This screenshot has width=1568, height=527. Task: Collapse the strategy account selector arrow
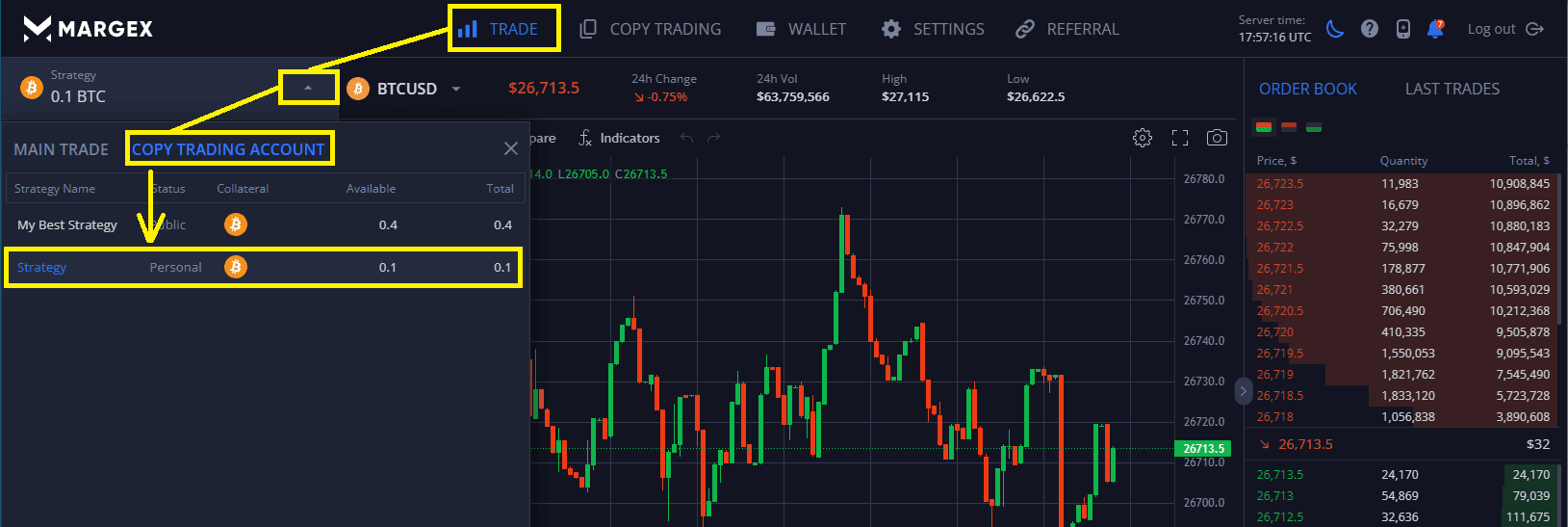(x=308, y=88)
